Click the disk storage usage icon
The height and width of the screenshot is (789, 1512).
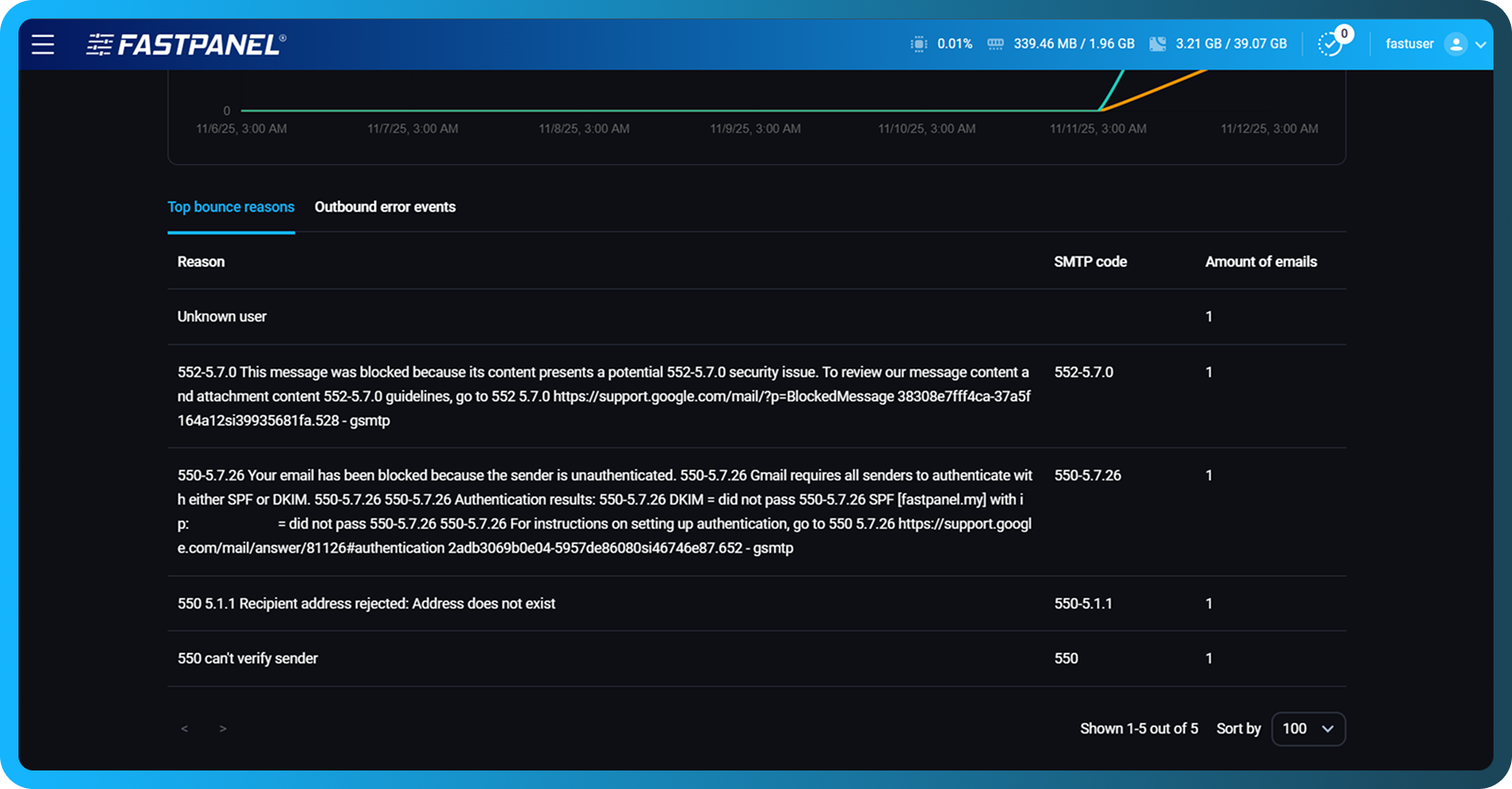coord(1157,44)
